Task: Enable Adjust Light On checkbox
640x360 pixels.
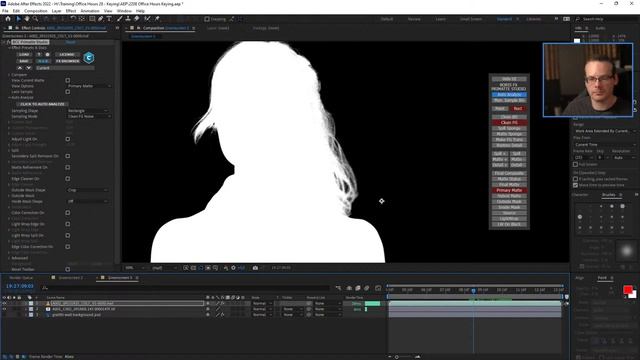Action: click(68, 139)
